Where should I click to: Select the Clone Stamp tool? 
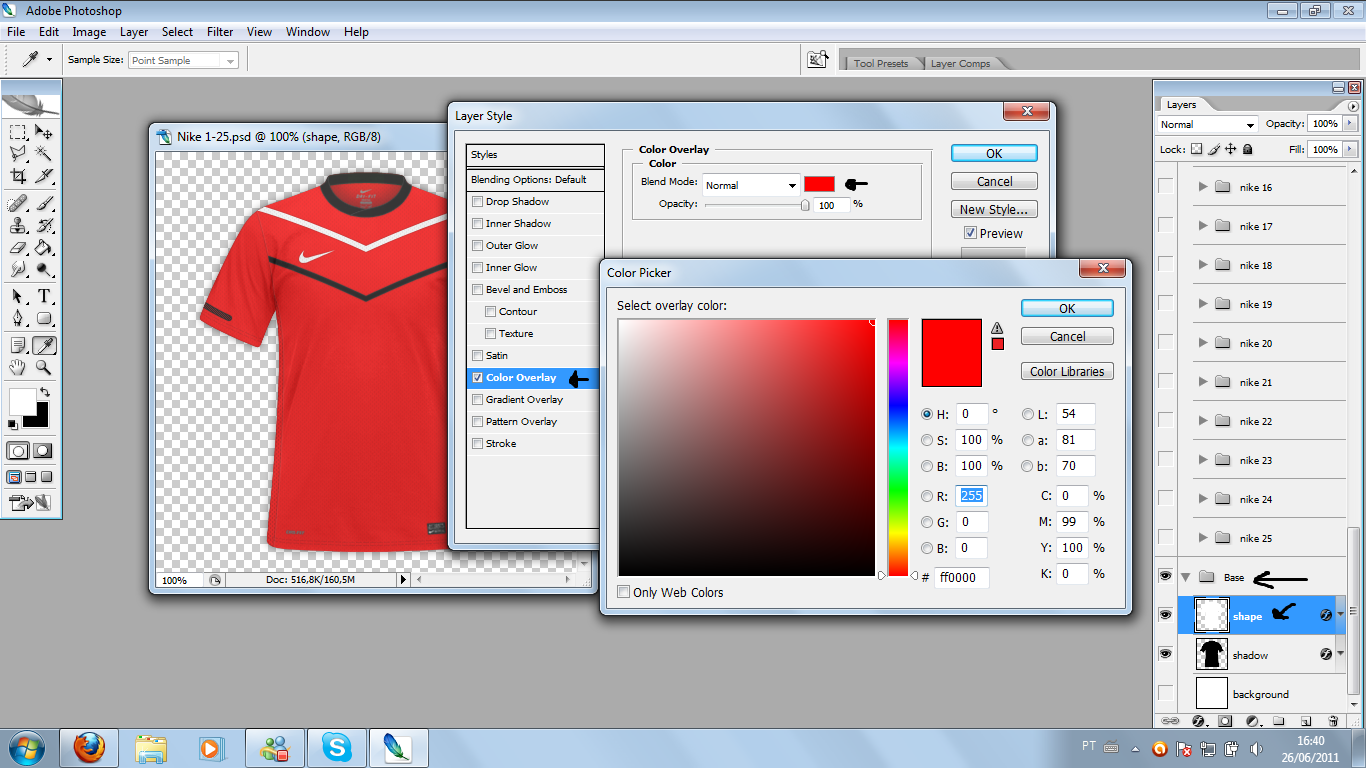point(18,225)
